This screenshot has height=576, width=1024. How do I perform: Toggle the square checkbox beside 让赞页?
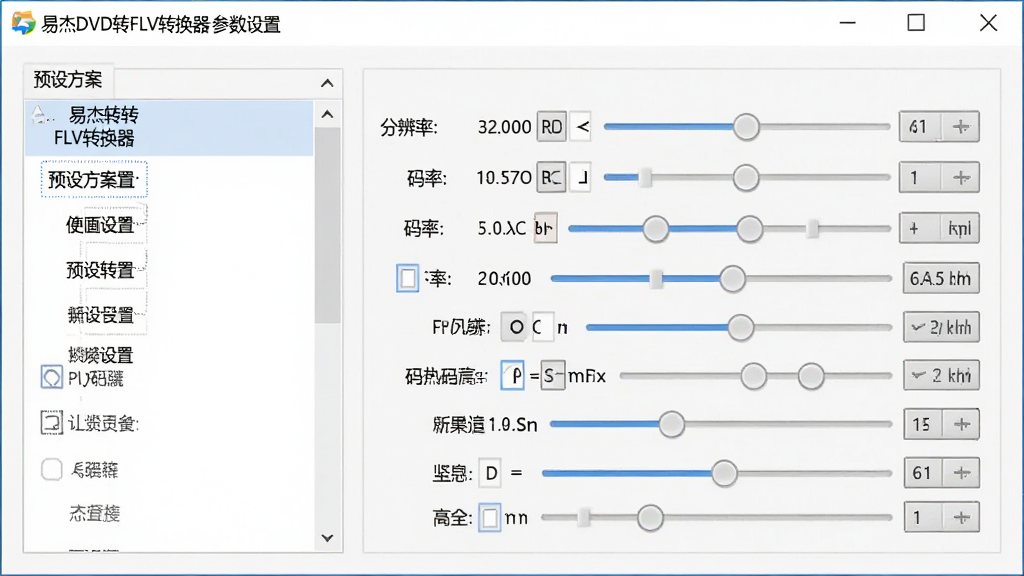tap(52, 423)
